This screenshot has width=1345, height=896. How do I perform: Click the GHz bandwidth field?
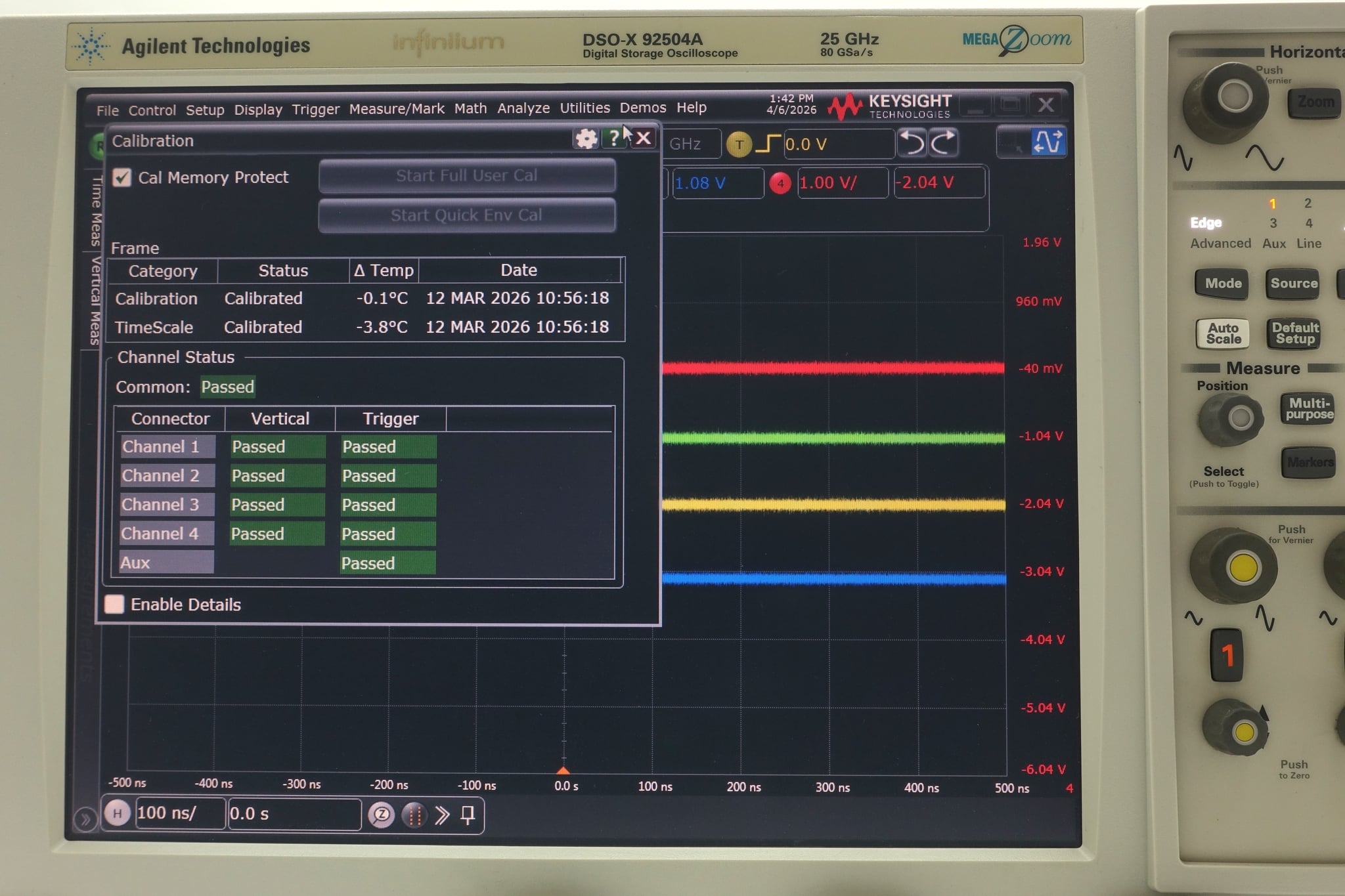691,144
